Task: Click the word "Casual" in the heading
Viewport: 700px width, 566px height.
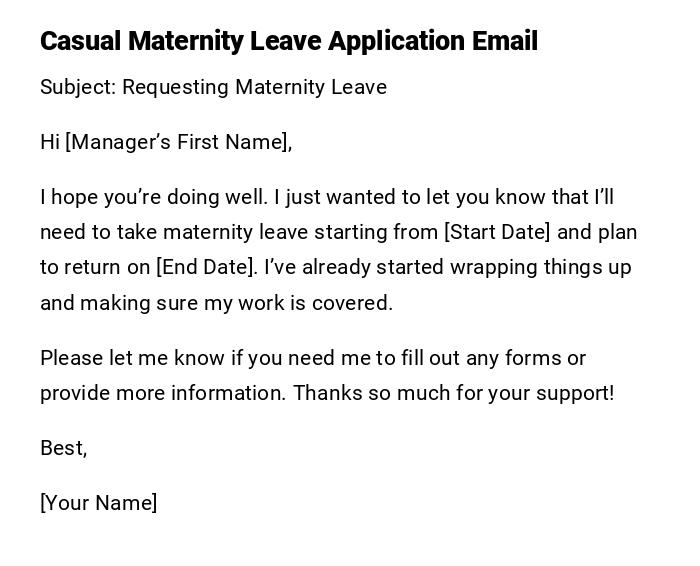Action: (x=80, y=41)
